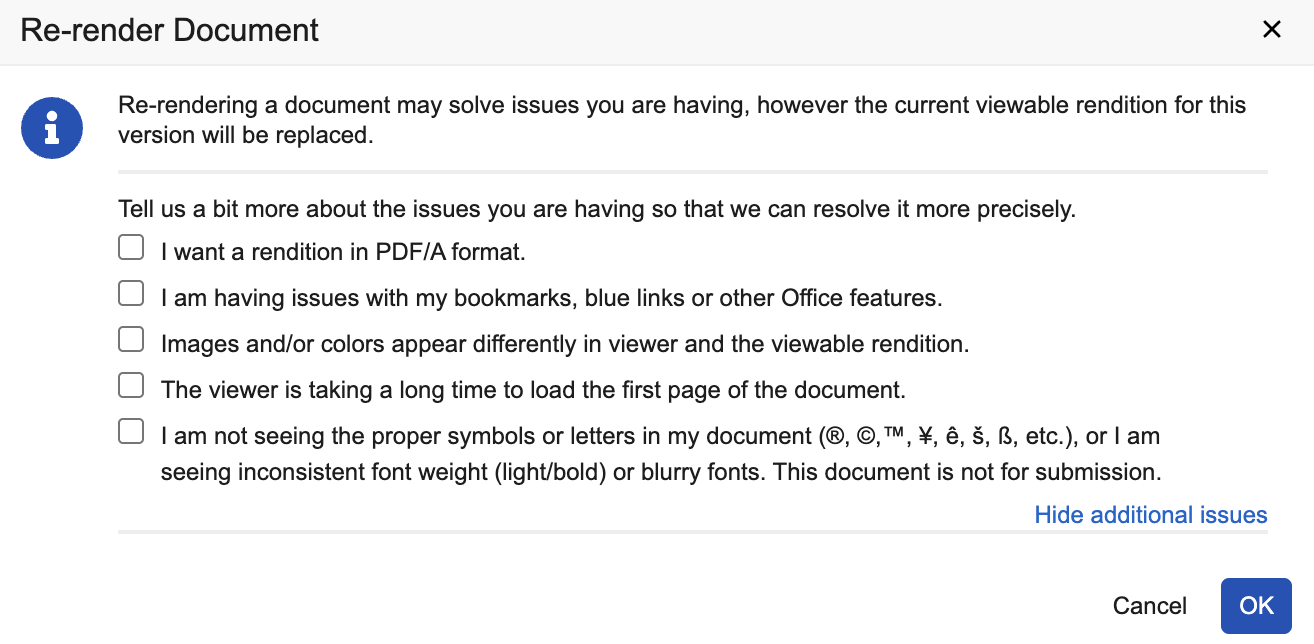The image size is (1314, 644).
Task: Check the PDF/A format rendition checkbox
Action: pos(131,247)
